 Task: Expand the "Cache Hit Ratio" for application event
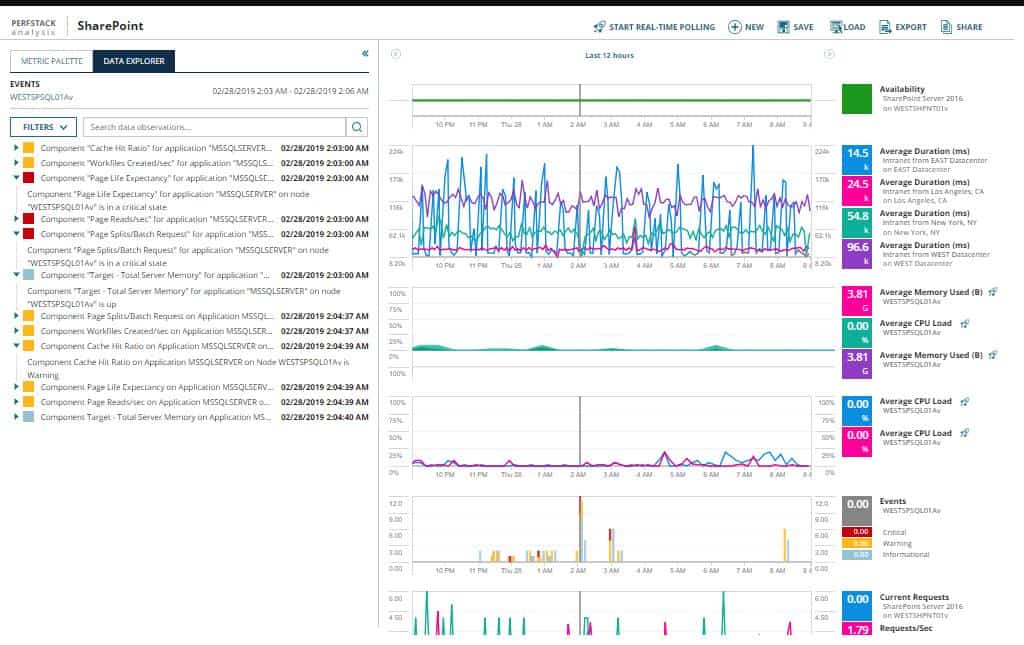click(x=16, y=148)
